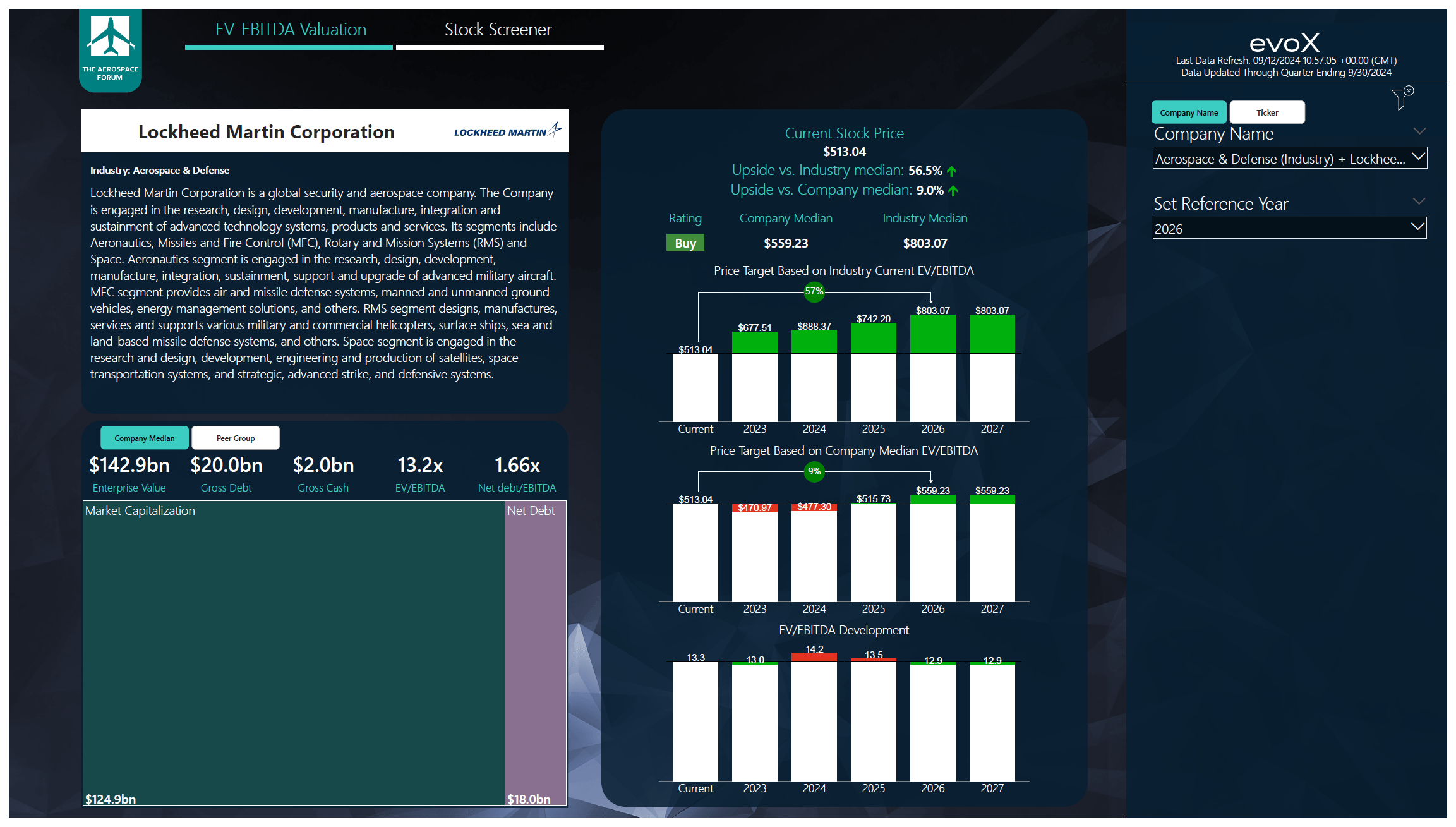This screenshot has height=827, width=1456.
Task: Click the chevron beside the Company Name heading
Action: click(1420, 131)
